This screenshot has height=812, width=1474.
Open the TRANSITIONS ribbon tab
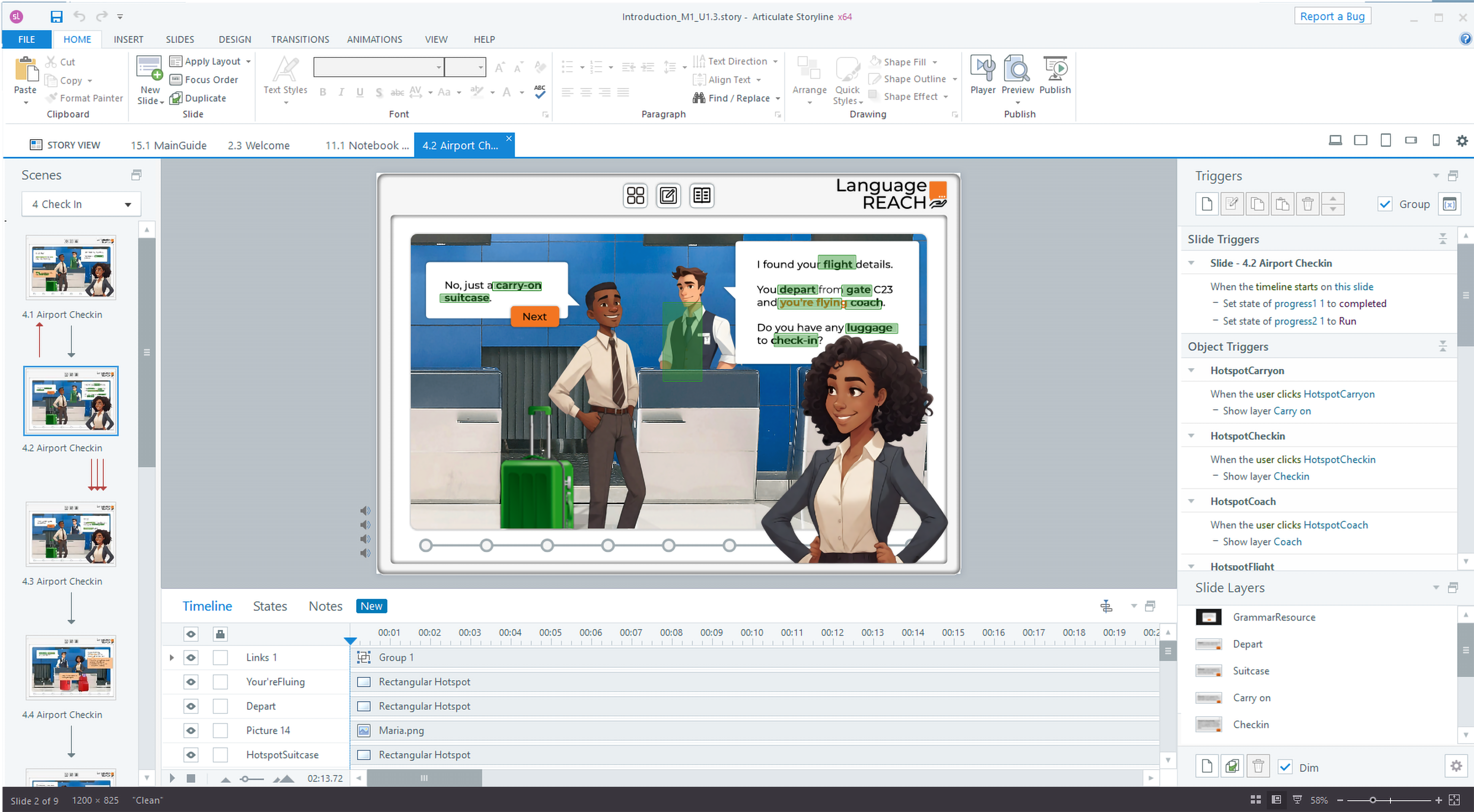coord(300,40)
